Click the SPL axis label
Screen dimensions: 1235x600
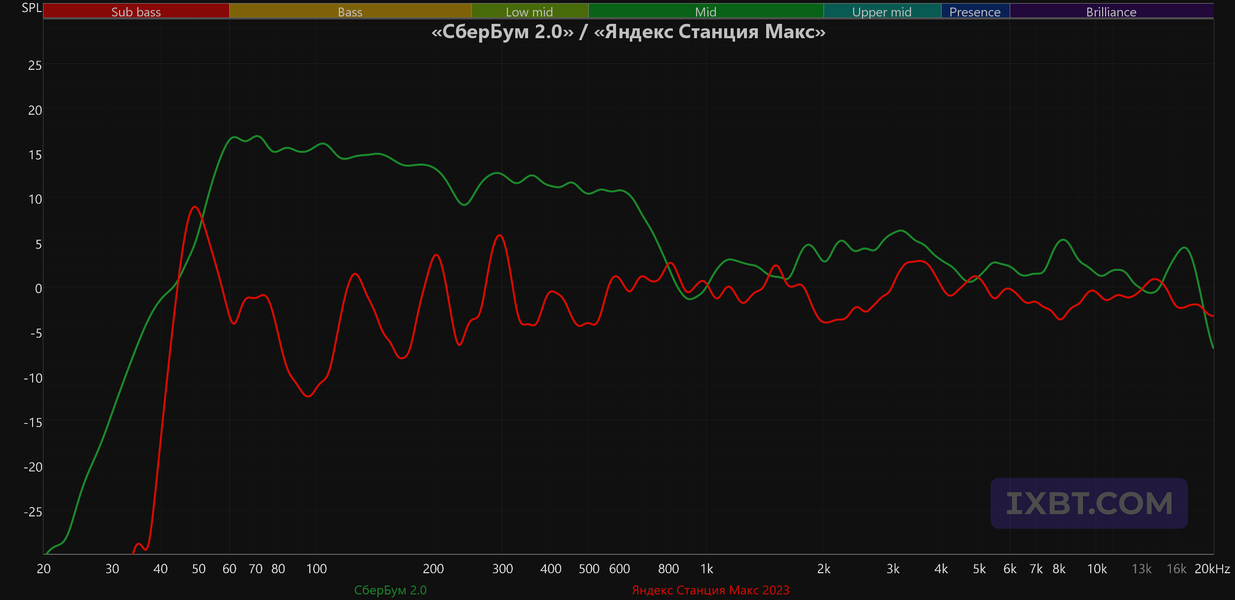coord(32,8)
